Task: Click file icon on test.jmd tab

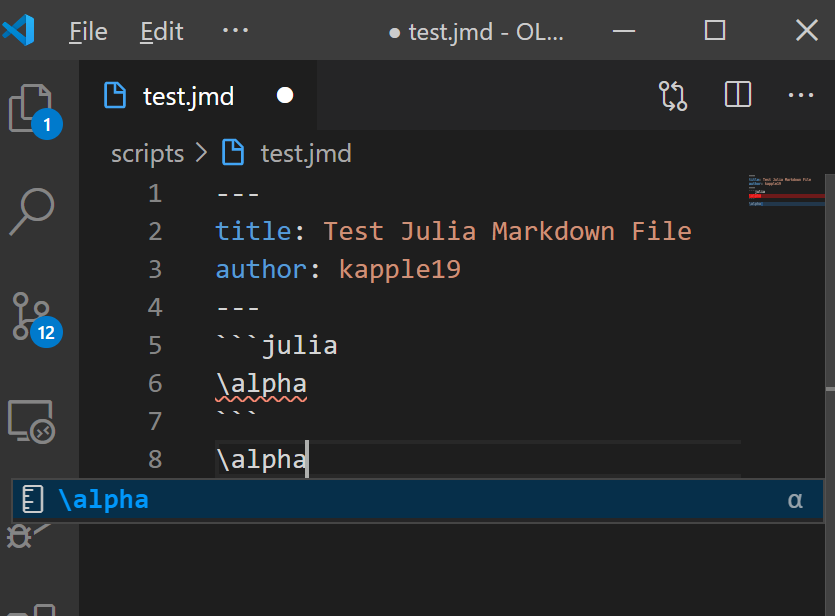Action: [115, 95]
